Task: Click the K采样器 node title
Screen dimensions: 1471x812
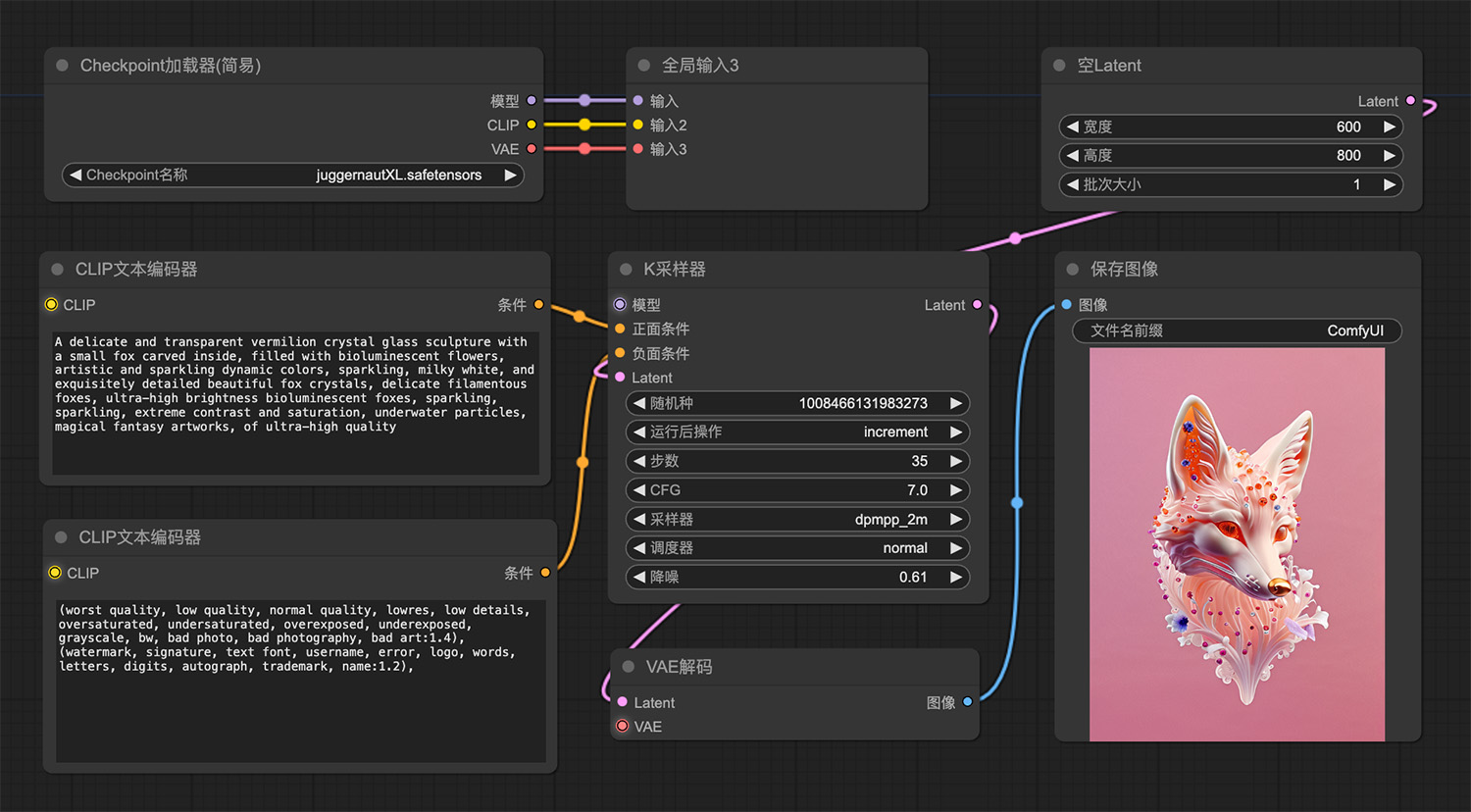Action: click(674, 269)
